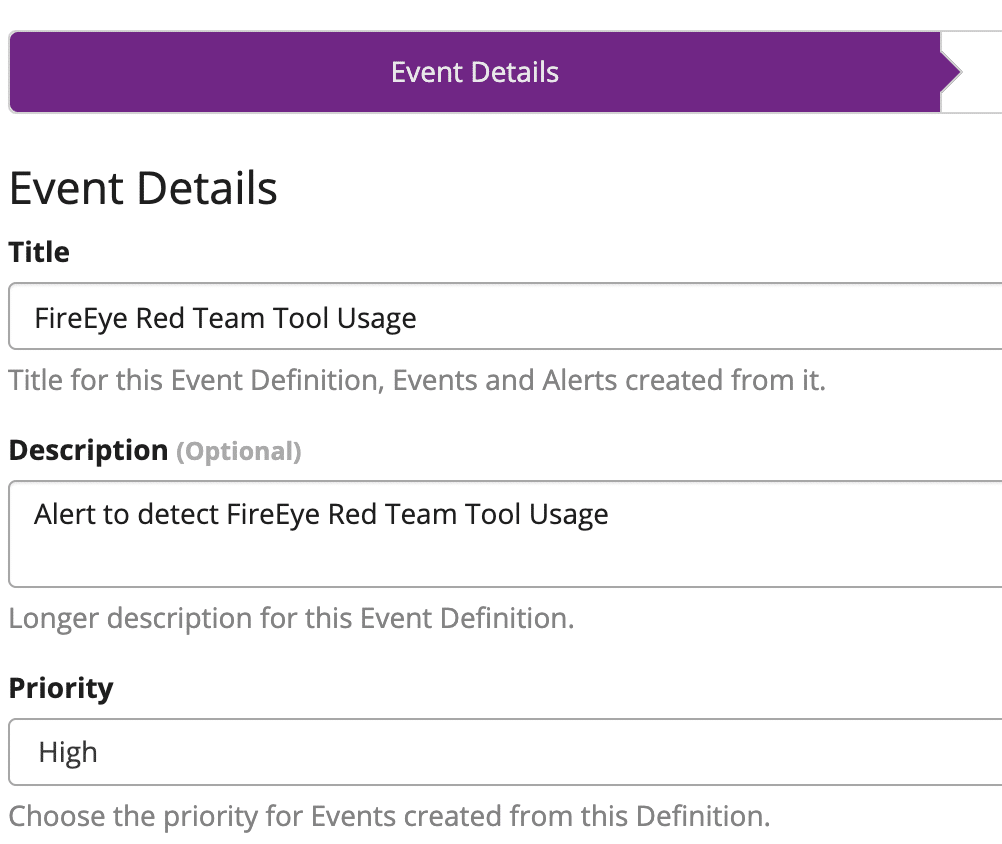Click the help text under Title
The image size is (1002, 844).
tap(417, 381)
